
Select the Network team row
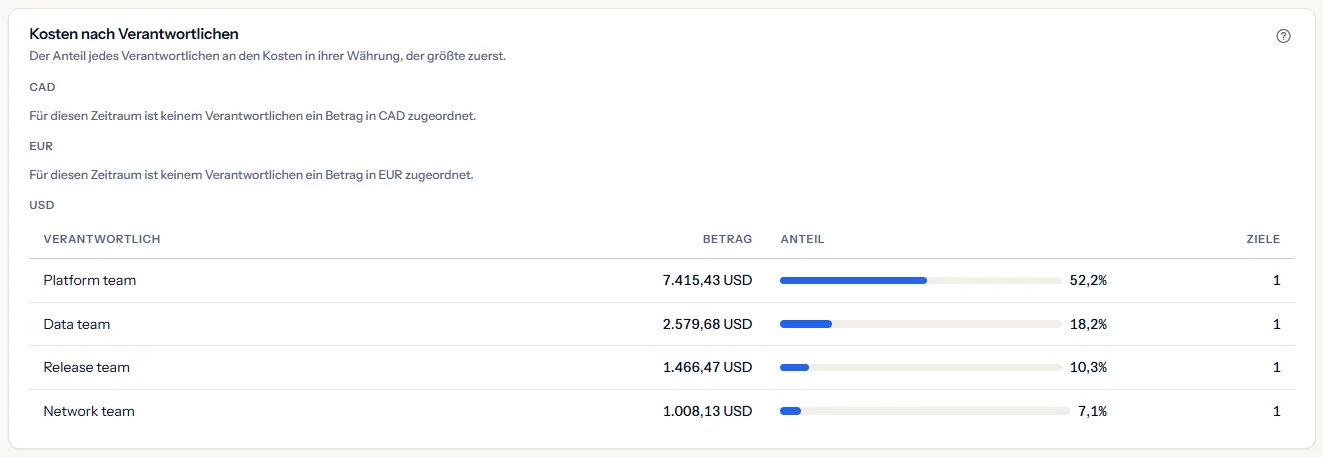click(x=662, y=411)
